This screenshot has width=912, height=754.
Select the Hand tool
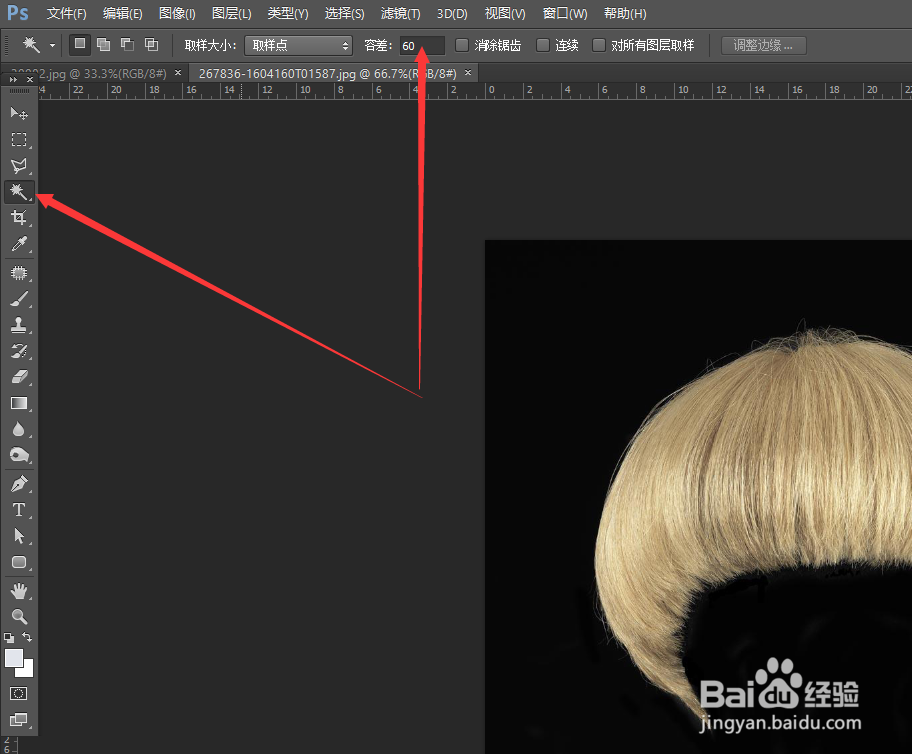[19, 591]
